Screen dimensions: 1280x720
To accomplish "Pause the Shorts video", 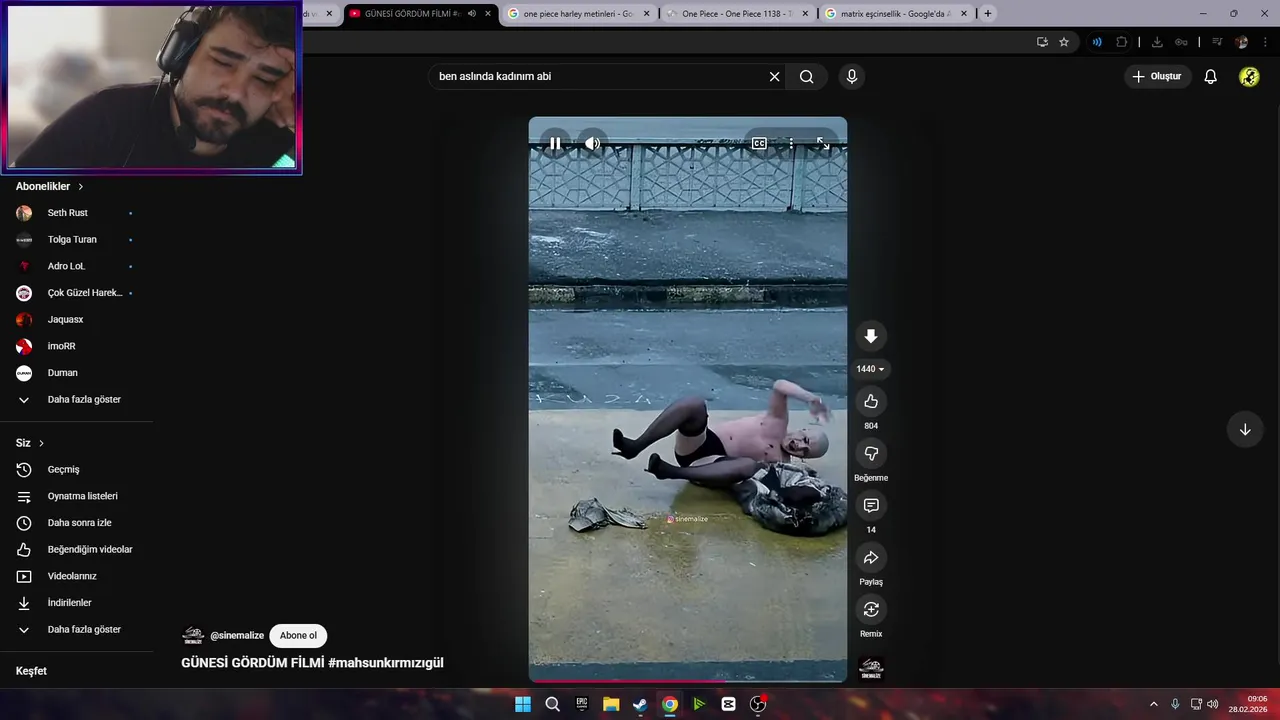I will tap(555, 143).
